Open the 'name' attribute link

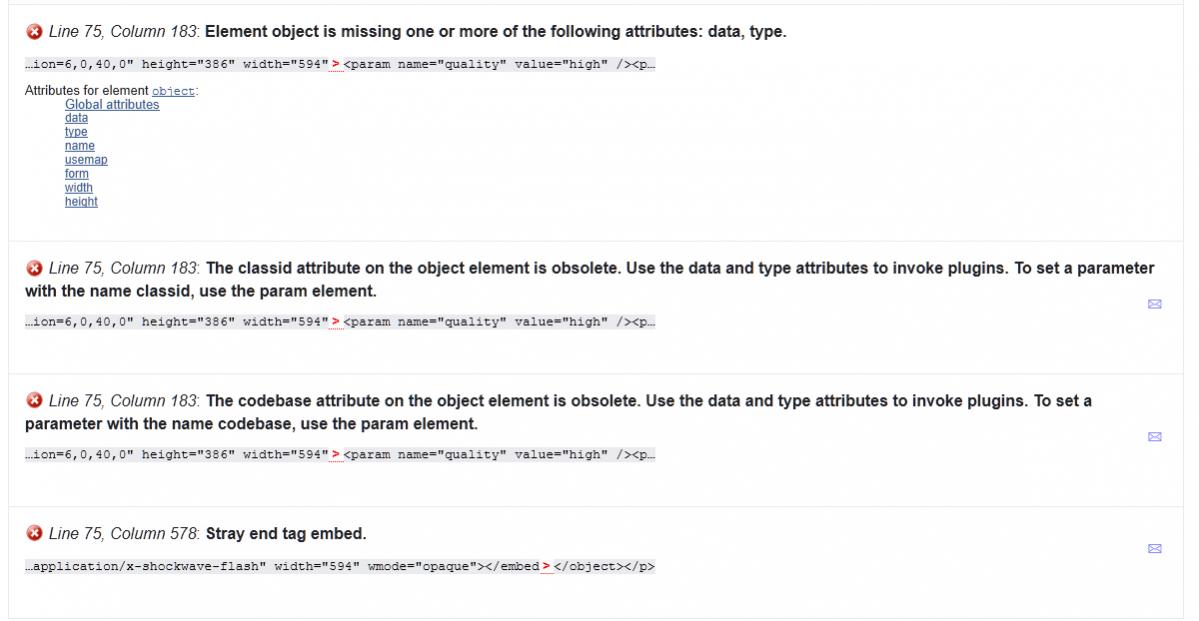pos(79,146)
